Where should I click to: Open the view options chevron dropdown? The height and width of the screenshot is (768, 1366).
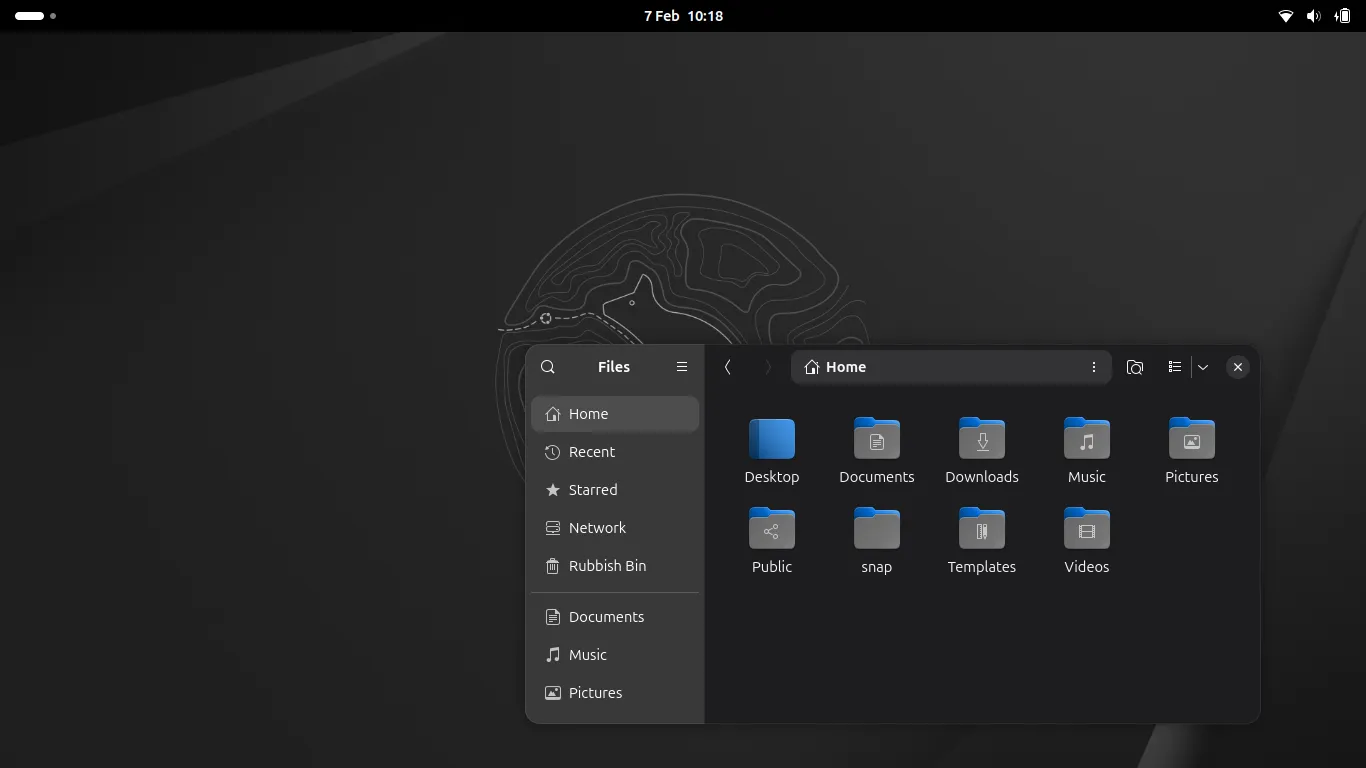pyautogui.click(x=1204, y=367)
